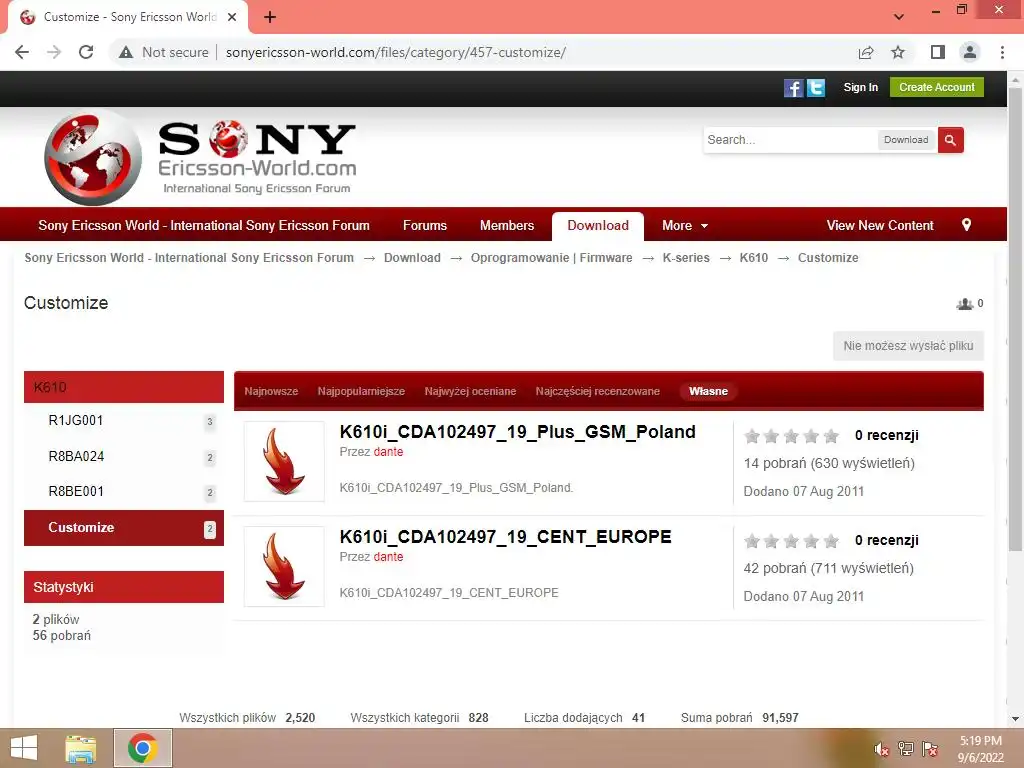Click the CENT_EUROPE file flame thumbnail
The image size is (1024, 768).
pyautogui.click(x=284, y=566)
